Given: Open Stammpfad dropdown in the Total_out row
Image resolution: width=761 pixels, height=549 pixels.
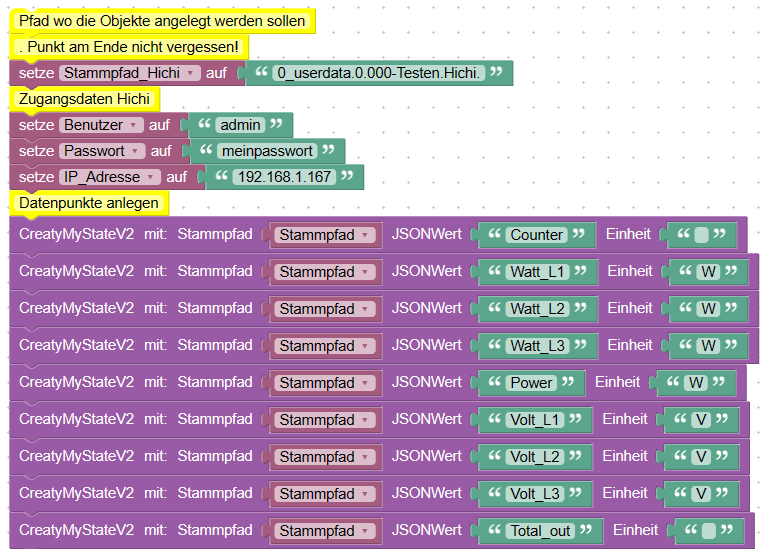Looking at the screenshot, I should tap(324, 531).
